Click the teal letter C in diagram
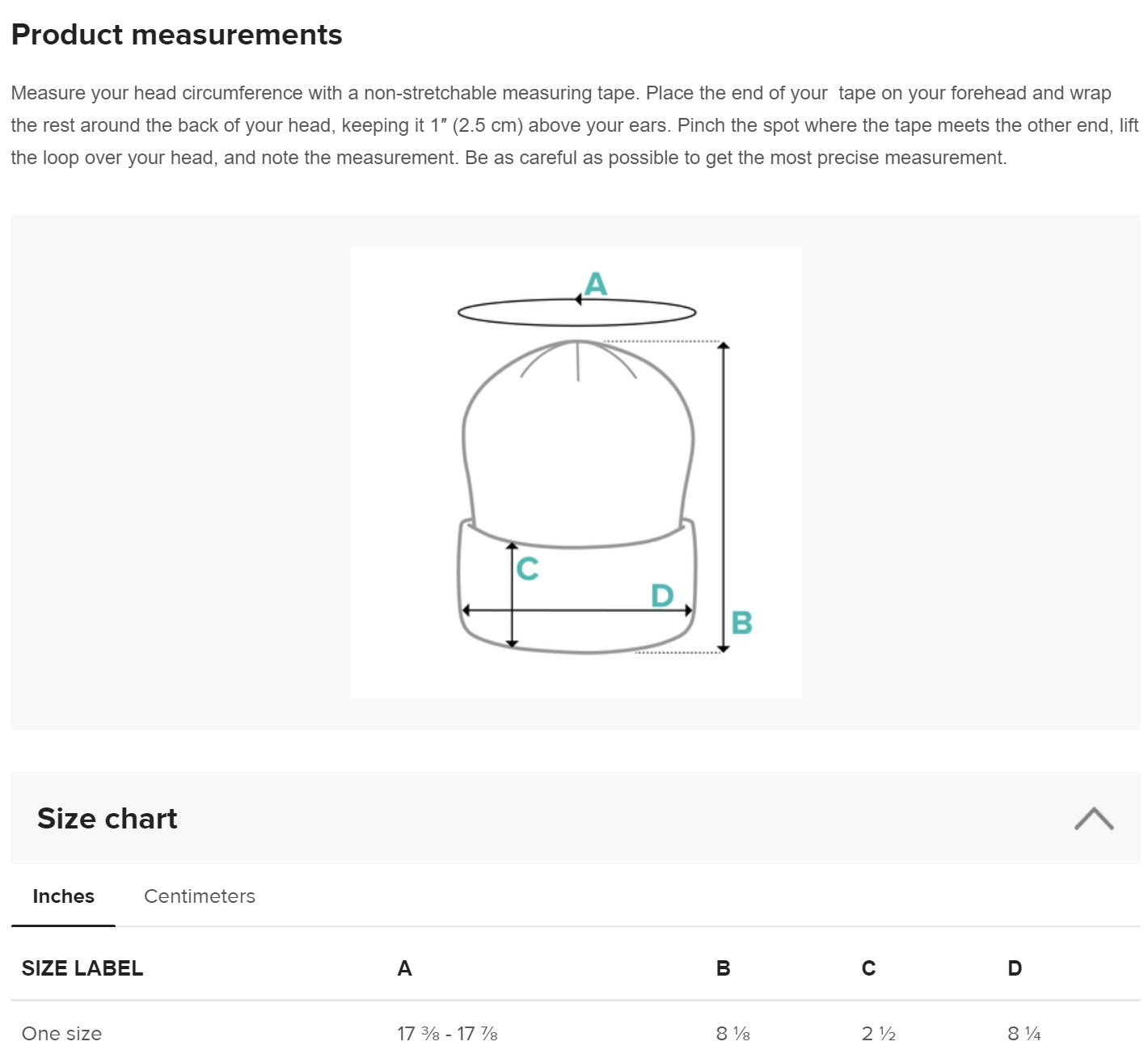The width and height of the screenshot is (1148, 1054). (x=528, y=569)
